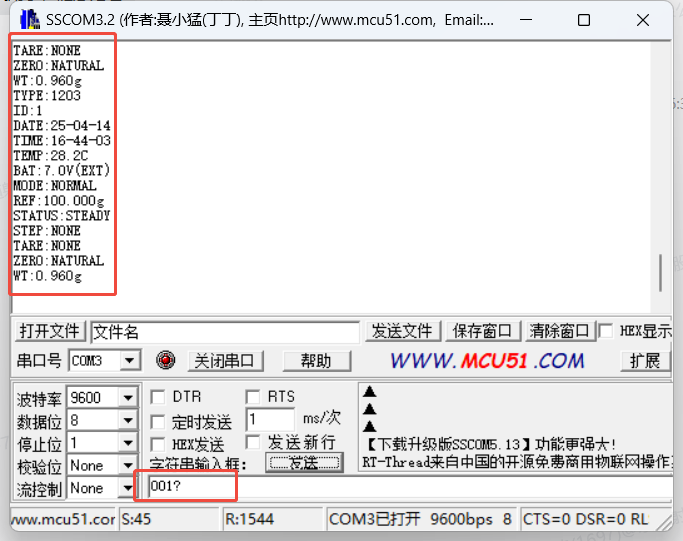Click the REF:100.000g line in output

pos(59,201)
